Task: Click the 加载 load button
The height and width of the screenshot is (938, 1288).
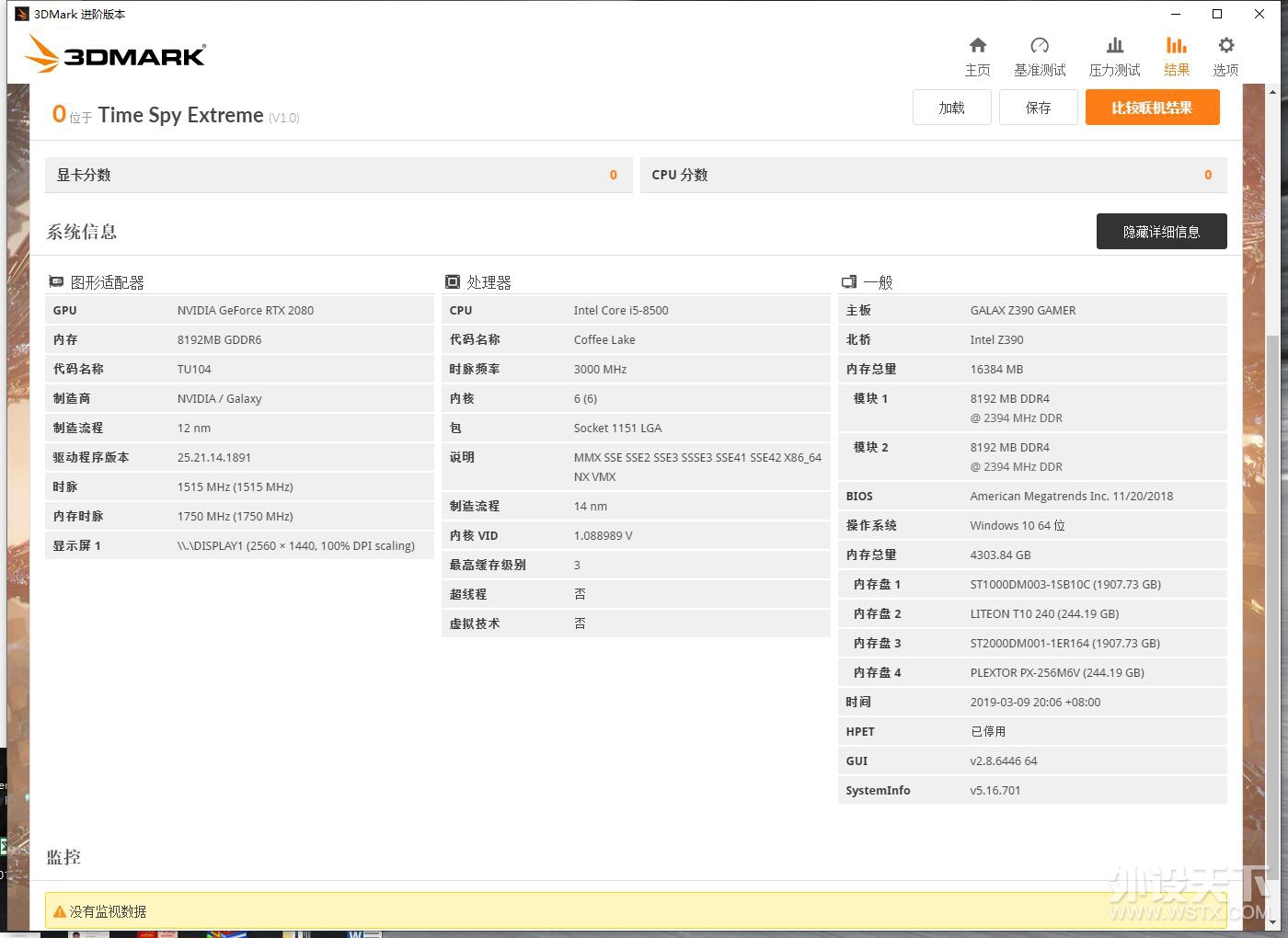Action: (x=952, y=108)
